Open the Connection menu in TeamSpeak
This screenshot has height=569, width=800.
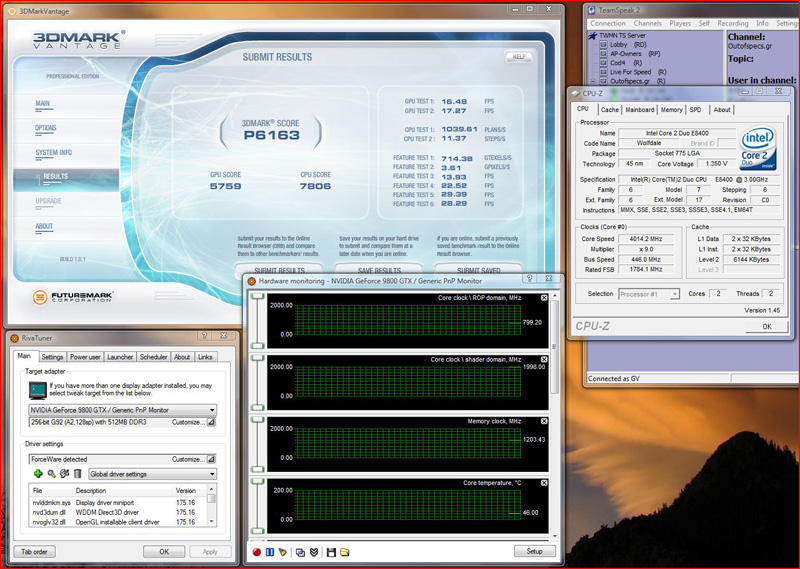[x=608, y=23]
